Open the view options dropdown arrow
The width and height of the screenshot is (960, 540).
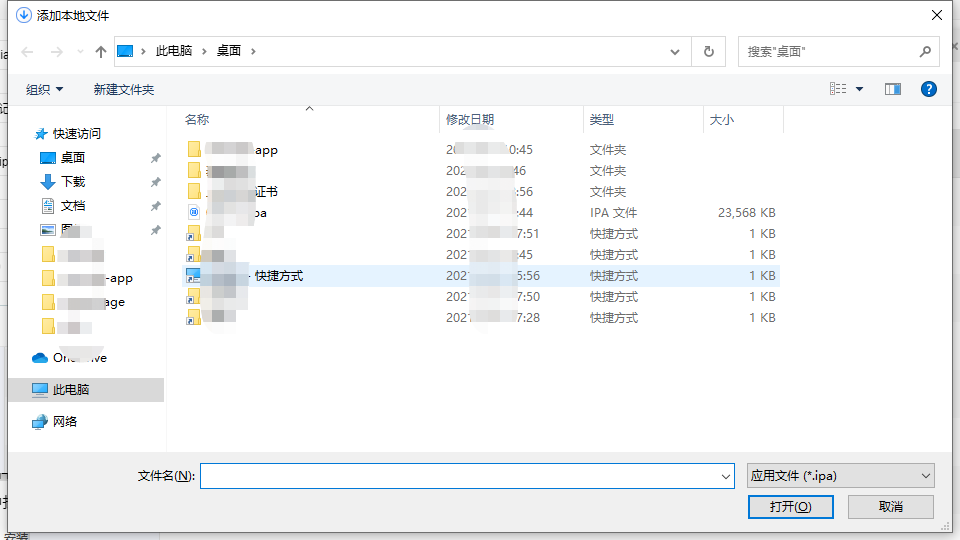tap(859, 89)
